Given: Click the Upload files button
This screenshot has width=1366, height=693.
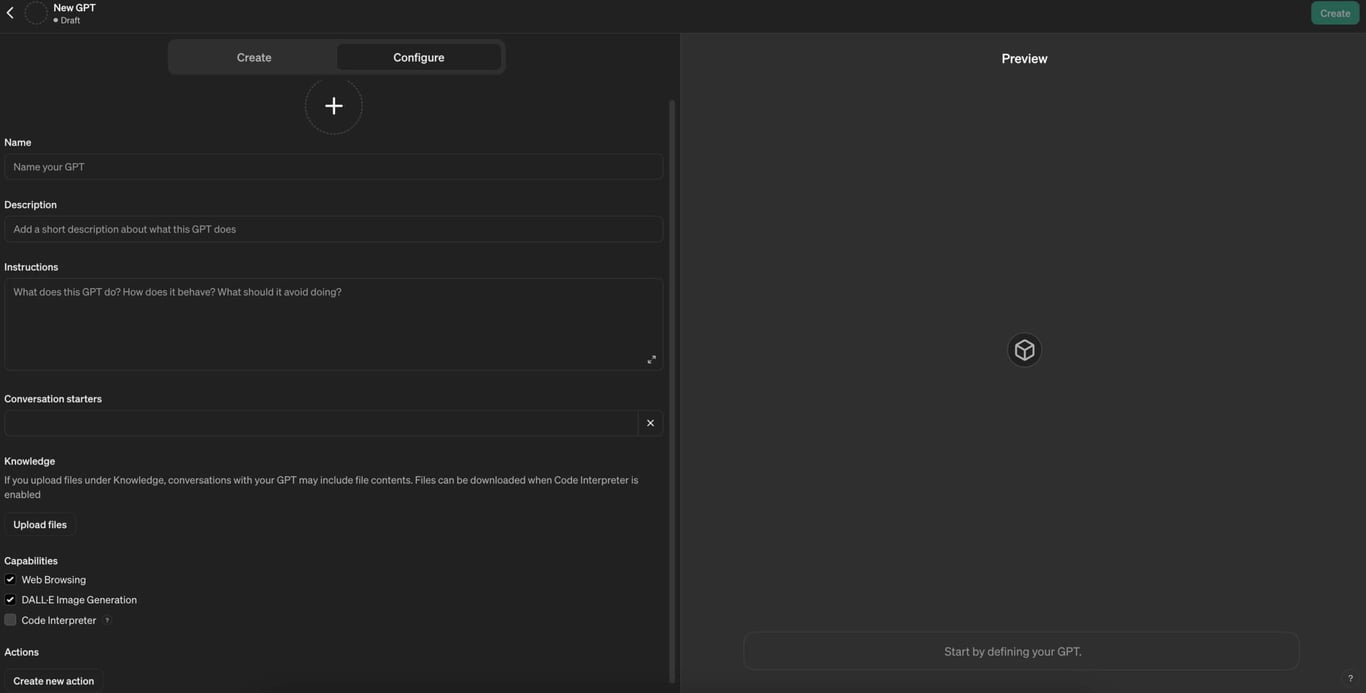Looking at the screenshot, I should (40, 525).
